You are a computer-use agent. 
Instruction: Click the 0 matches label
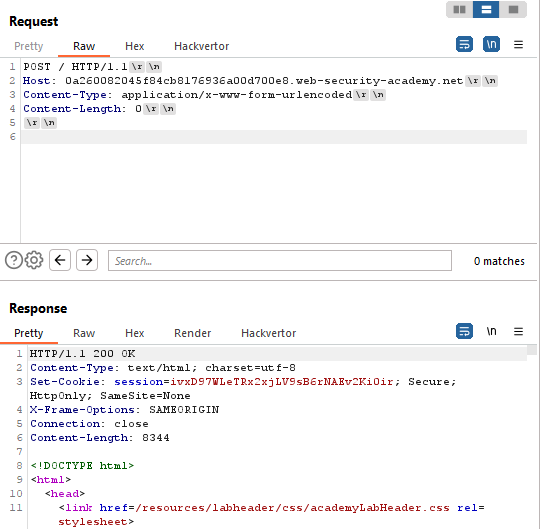pyautogui.click(x=499, y=261)
